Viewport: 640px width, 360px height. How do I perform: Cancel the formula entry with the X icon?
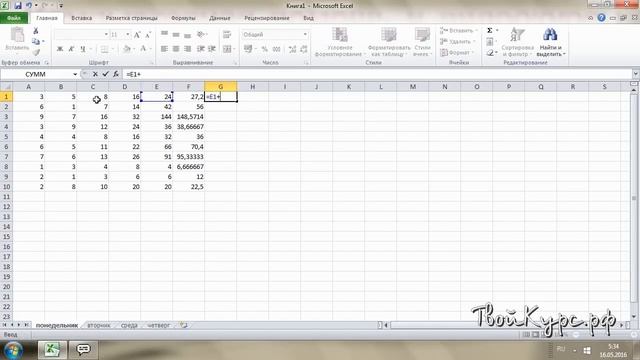95,74
